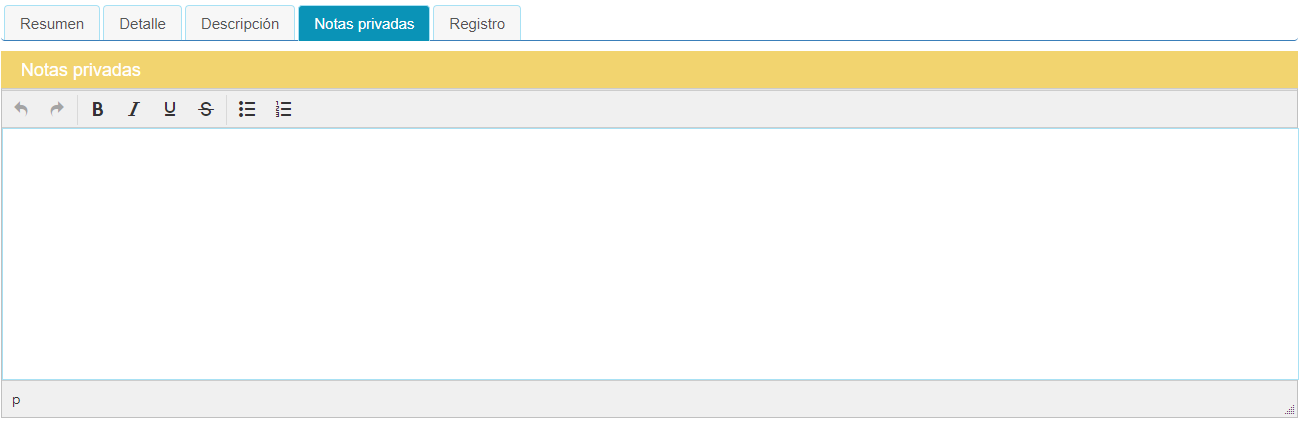The width and height of the screenshot is (1304, 423).
Task: Click the separator between strikethrough and bullet list
Action: point(227,109)
